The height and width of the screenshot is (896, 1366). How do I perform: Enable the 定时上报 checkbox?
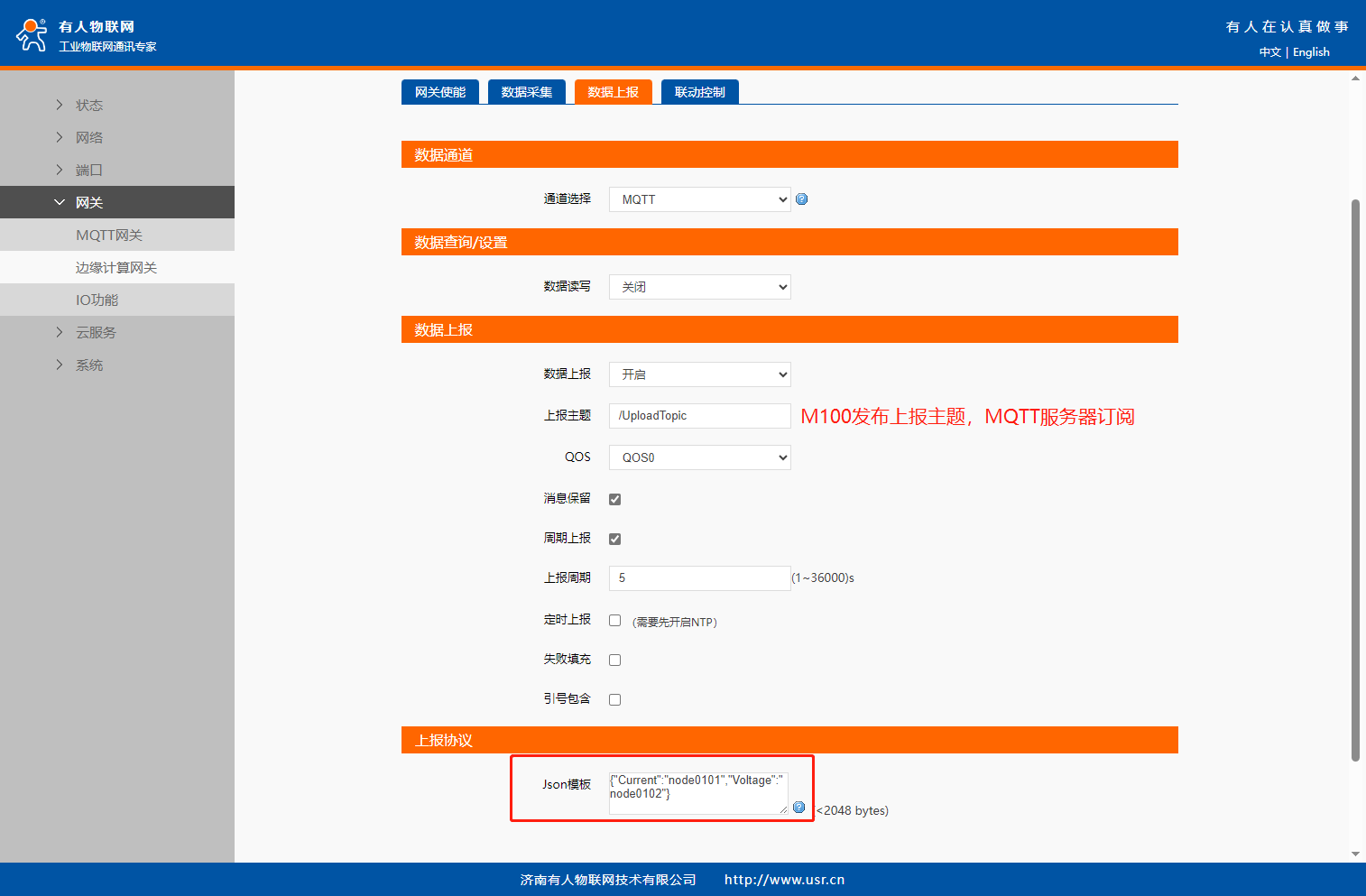(x=614, y=621)
